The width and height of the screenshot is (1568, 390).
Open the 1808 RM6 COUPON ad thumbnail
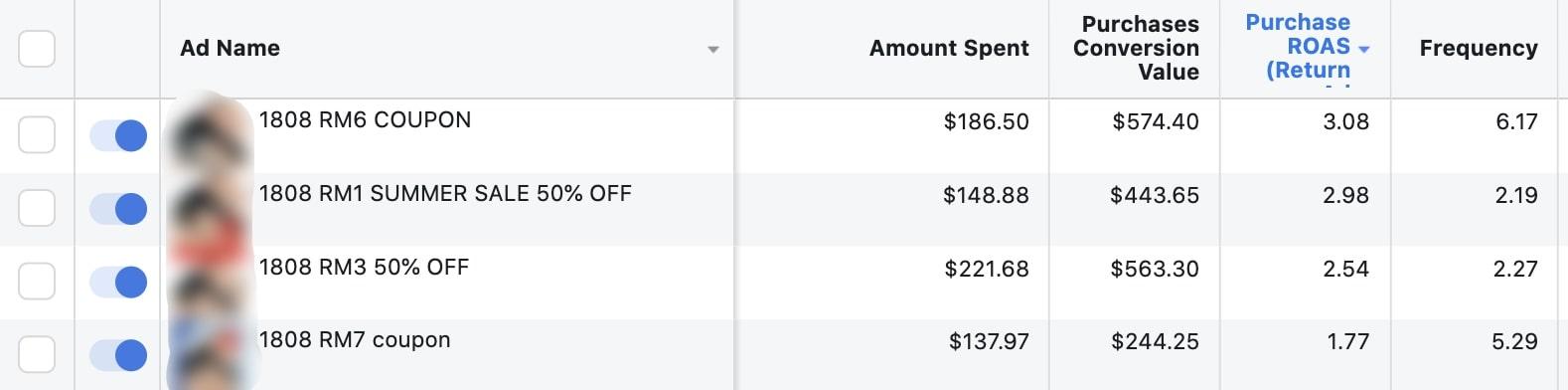point(211,135)
